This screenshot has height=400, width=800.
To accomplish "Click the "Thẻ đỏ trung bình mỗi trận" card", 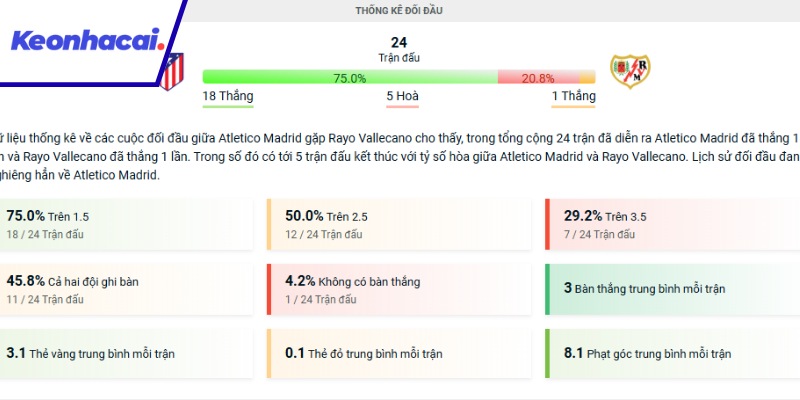I will pos(399,353).
